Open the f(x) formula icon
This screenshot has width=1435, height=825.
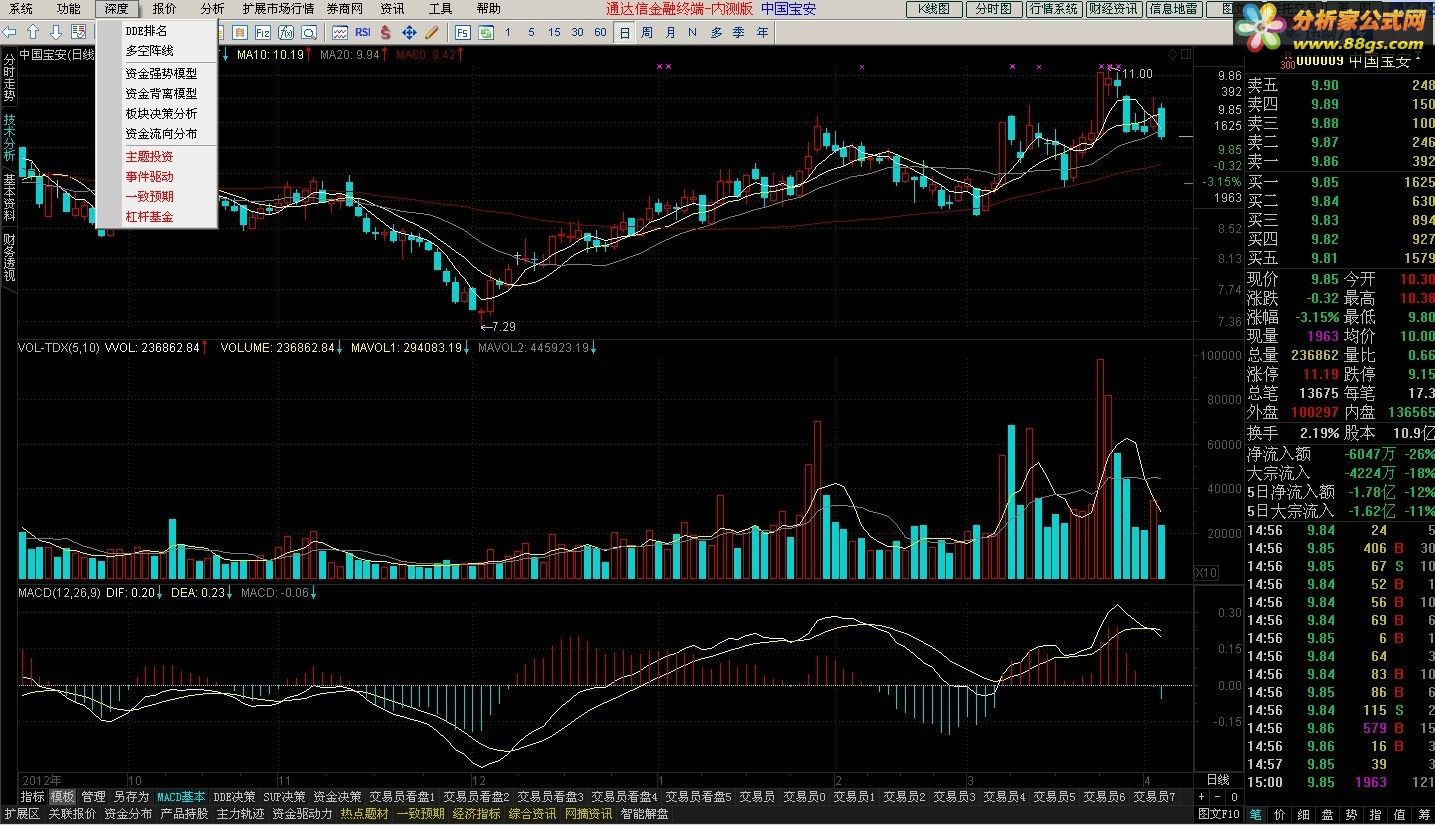point(286,32)
